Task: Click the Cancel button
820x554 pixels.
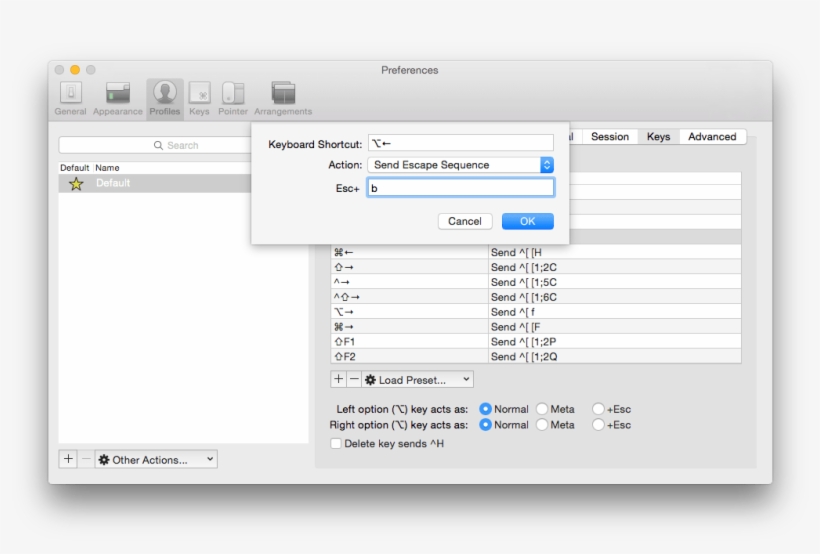Action: [x=464, y=221]
